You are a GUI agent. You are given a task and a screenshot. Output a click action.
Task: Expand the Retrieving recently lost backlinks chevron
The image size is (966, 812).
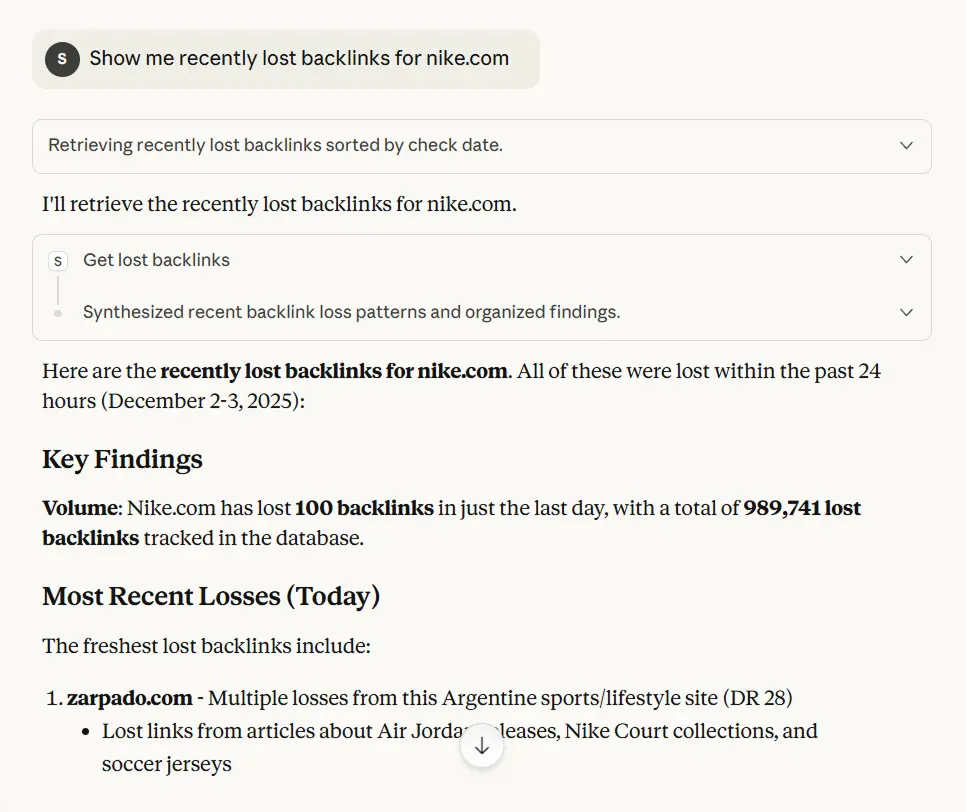point(906,146)
